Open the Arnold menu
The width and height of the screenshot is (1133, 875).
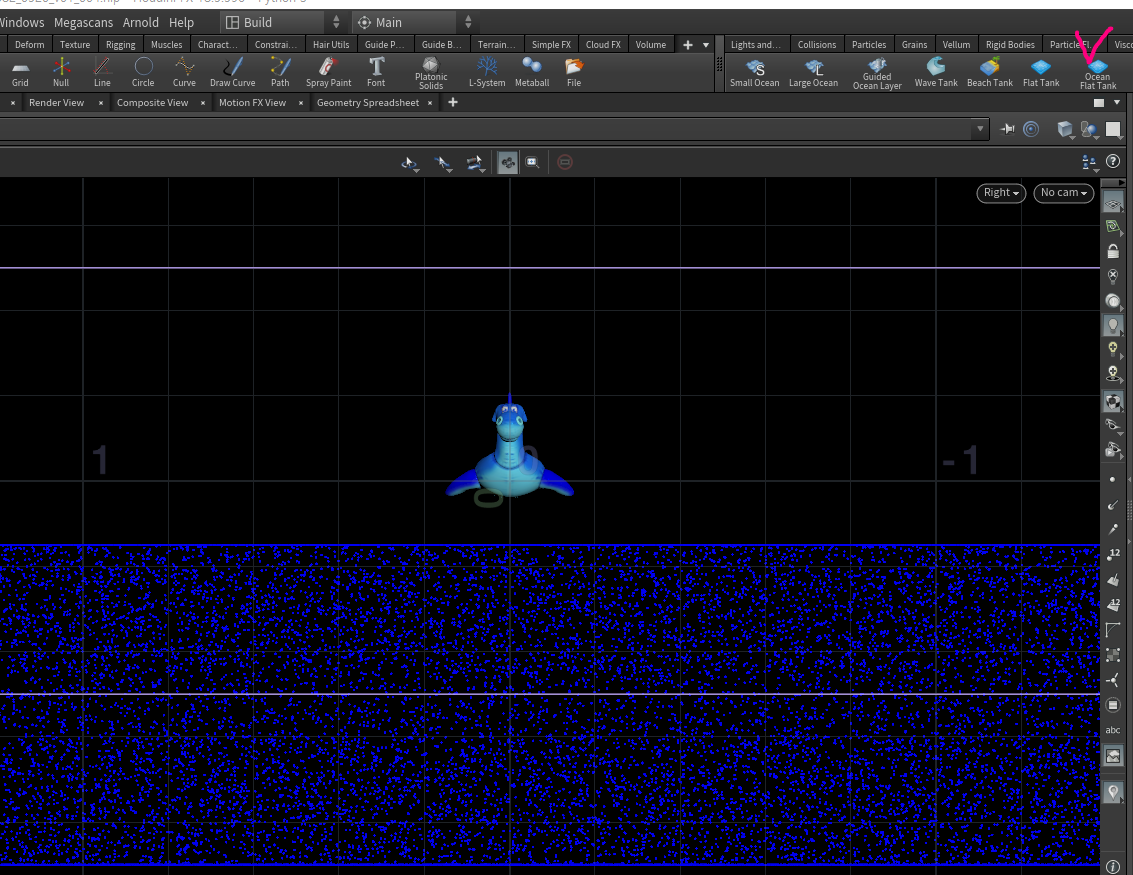(141, 22)
